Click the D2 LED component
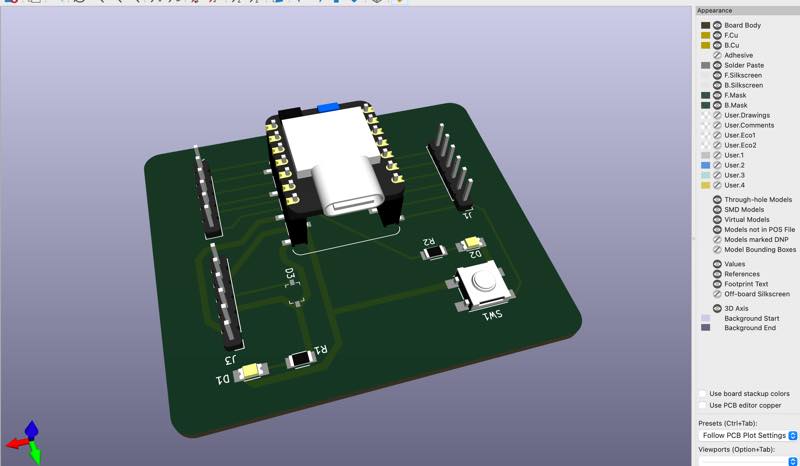The image size is (800, 466). coord(471,243)
